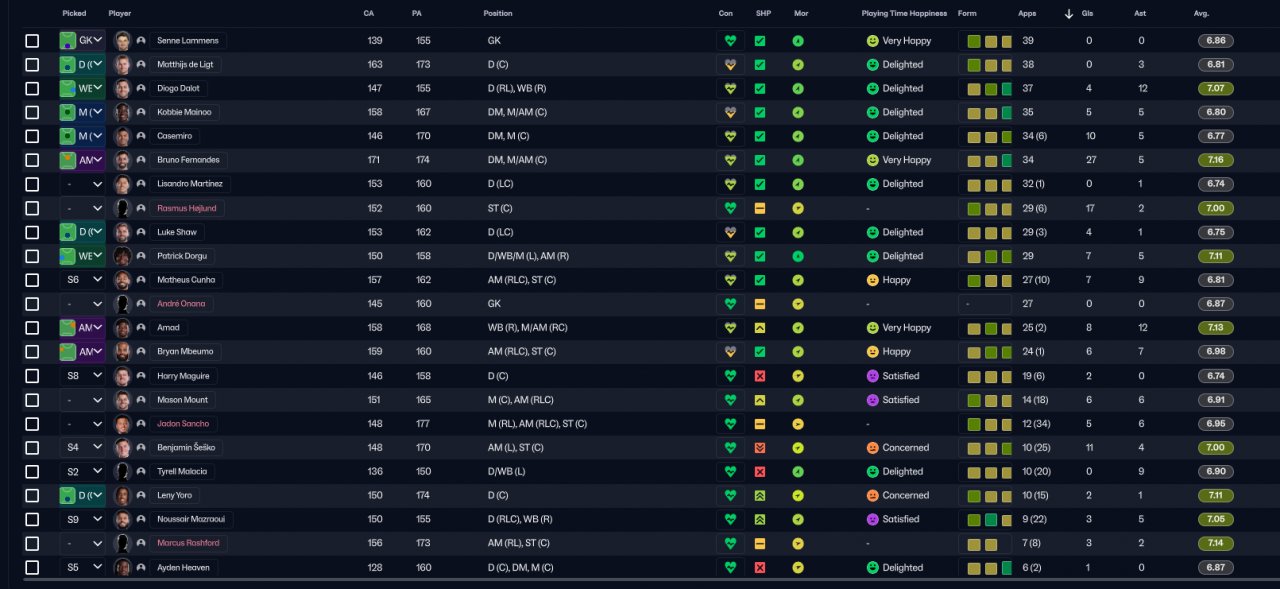
Task: Sort by the Avg. column header
Action: [x=1201, y=14]
